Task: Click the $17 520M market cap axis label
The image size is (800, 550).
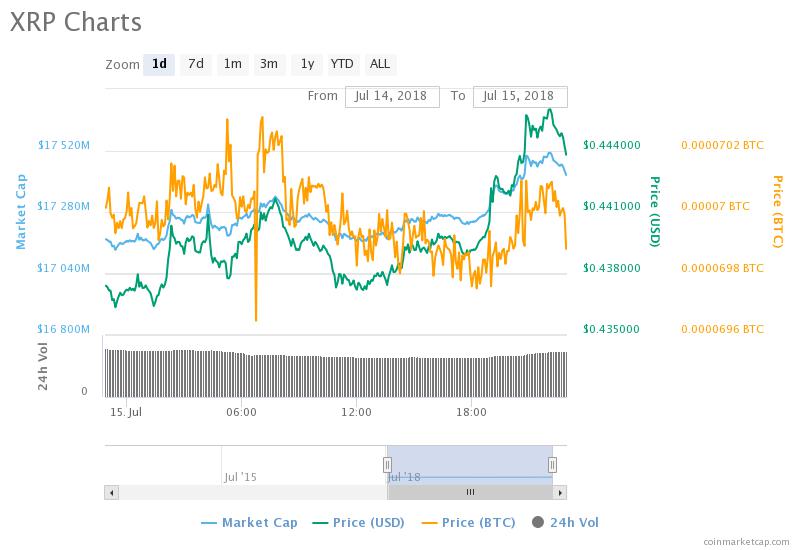Action: (64, 145)
